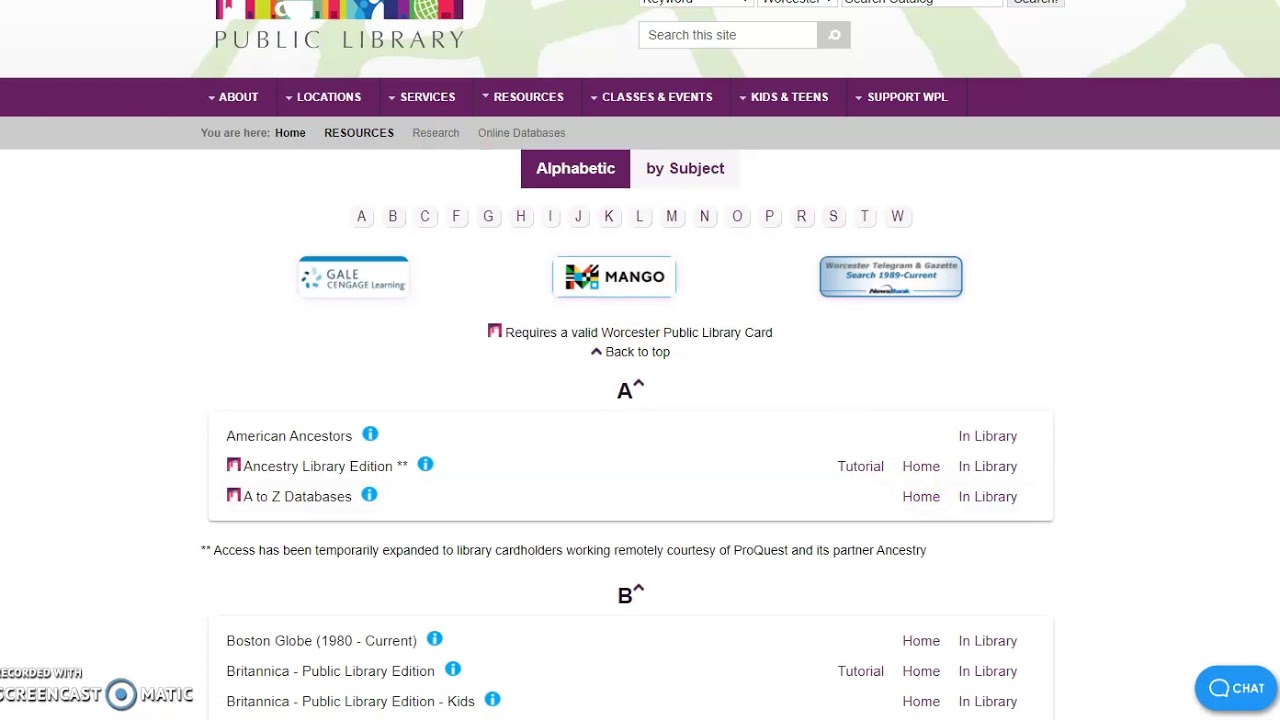Open Britannica - Public Library Edition - Kids
Viewport: 1280px width, 720px height.
click(350, 701)
